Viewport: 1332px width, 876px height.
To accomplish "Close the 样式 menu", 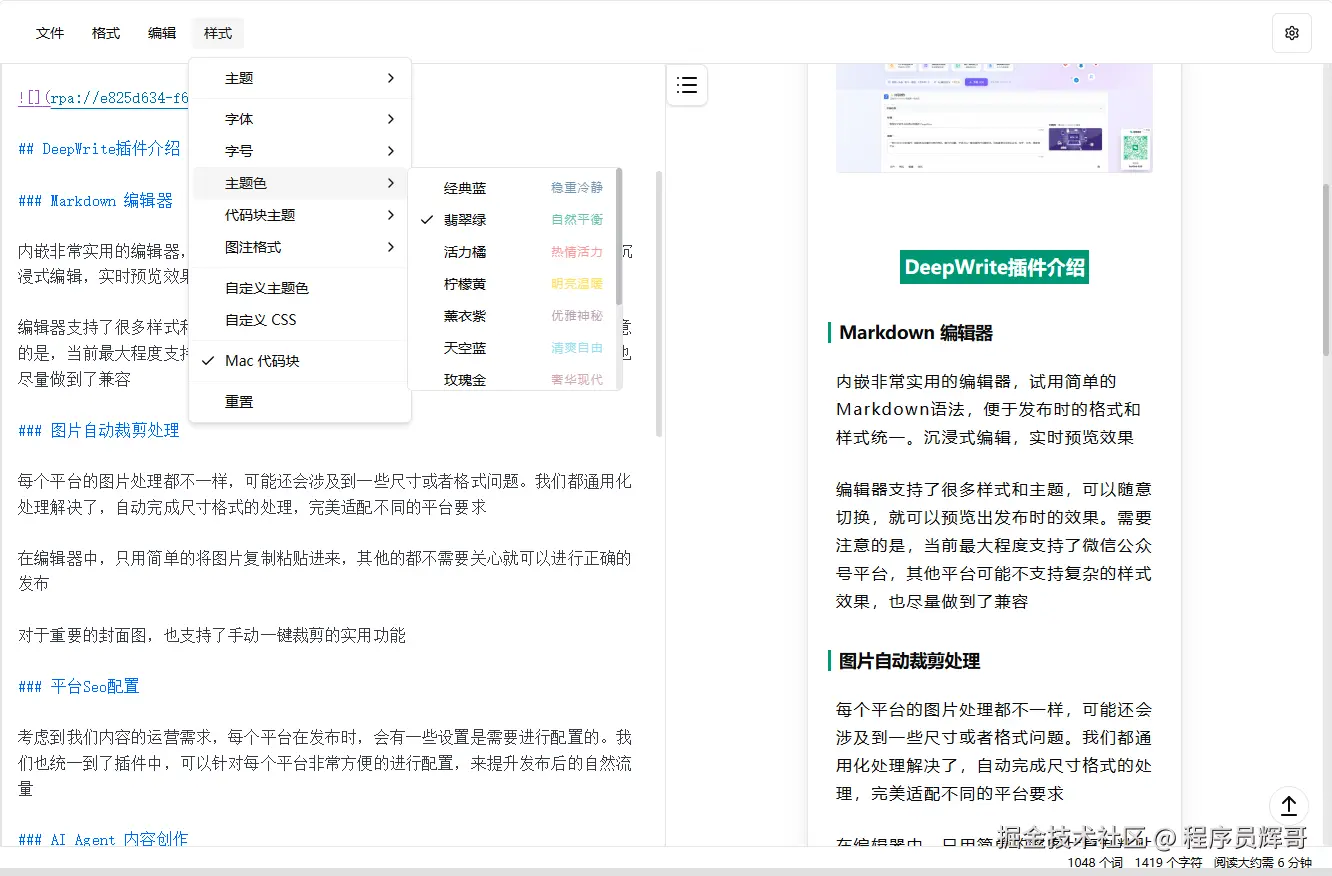I will 218,33.
